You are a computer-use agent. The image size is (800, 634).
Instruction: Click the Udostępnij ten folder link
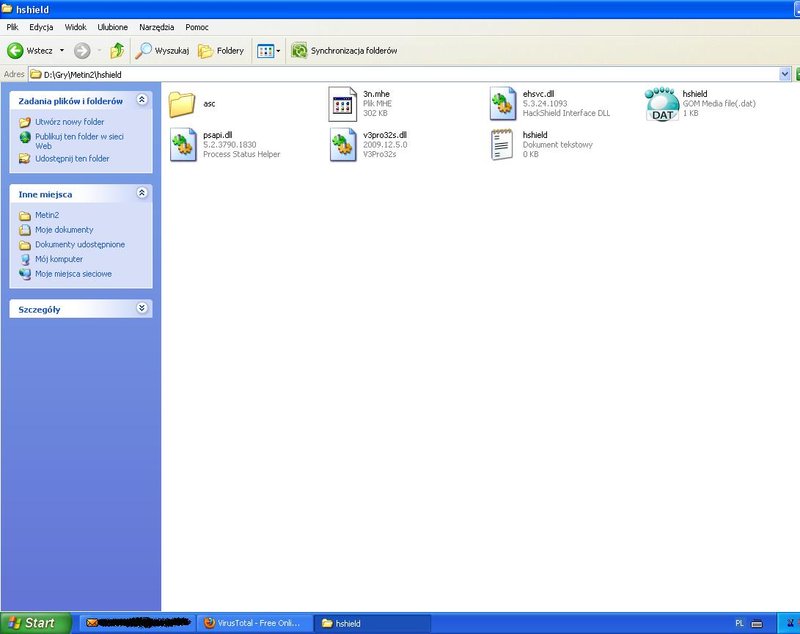pyautogui.click(x=72, y=159)
